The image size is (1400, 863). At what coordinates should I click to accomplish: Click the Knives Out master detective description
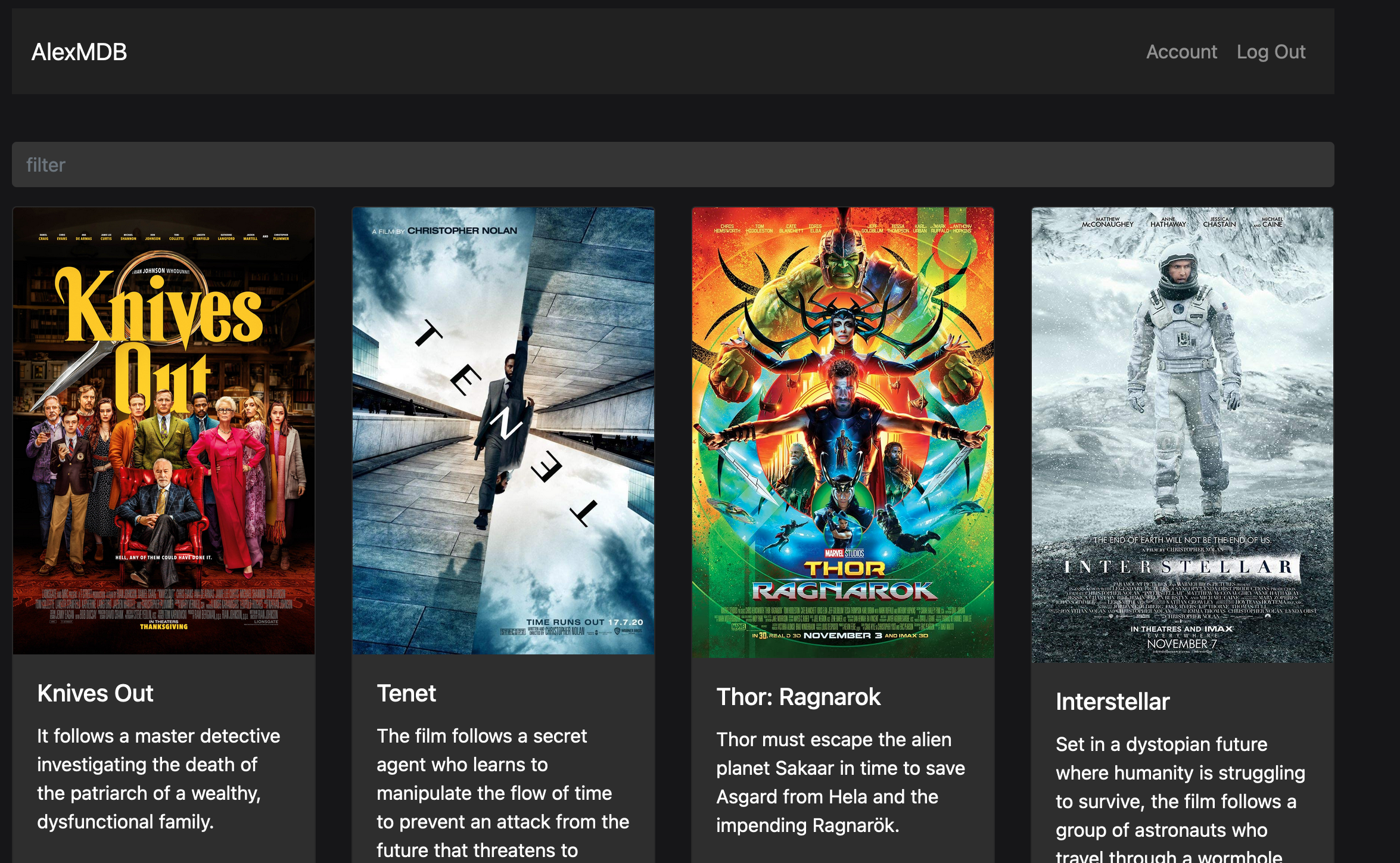click(158, 779)
